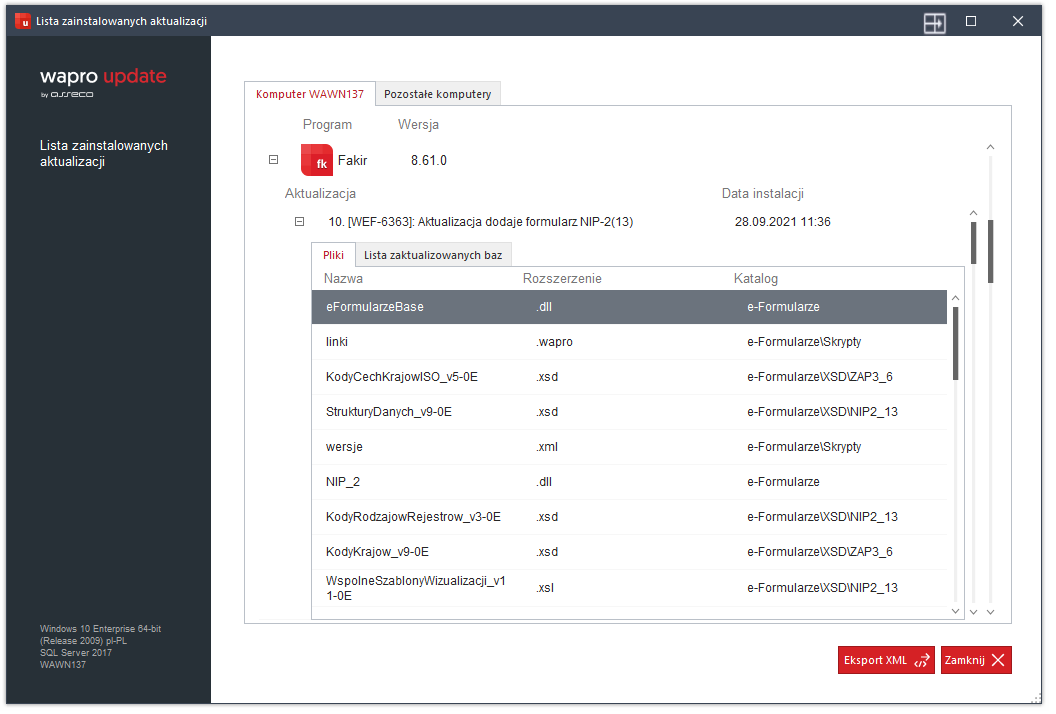Click file list scroll down arrow
1056x714 pixels.
click(956, 611)
